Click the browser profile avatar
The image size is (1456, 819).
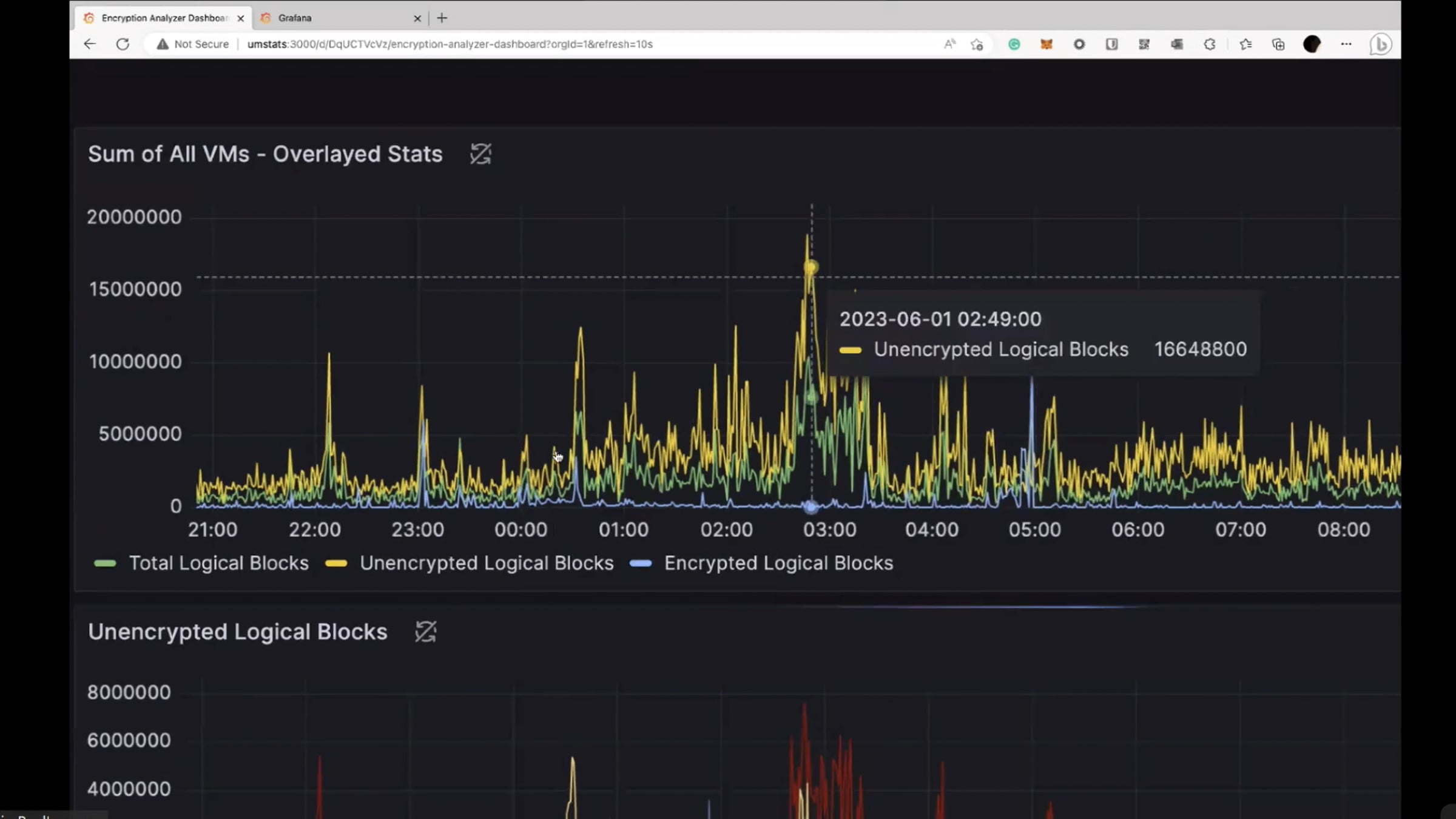[x=1312, y=44]
